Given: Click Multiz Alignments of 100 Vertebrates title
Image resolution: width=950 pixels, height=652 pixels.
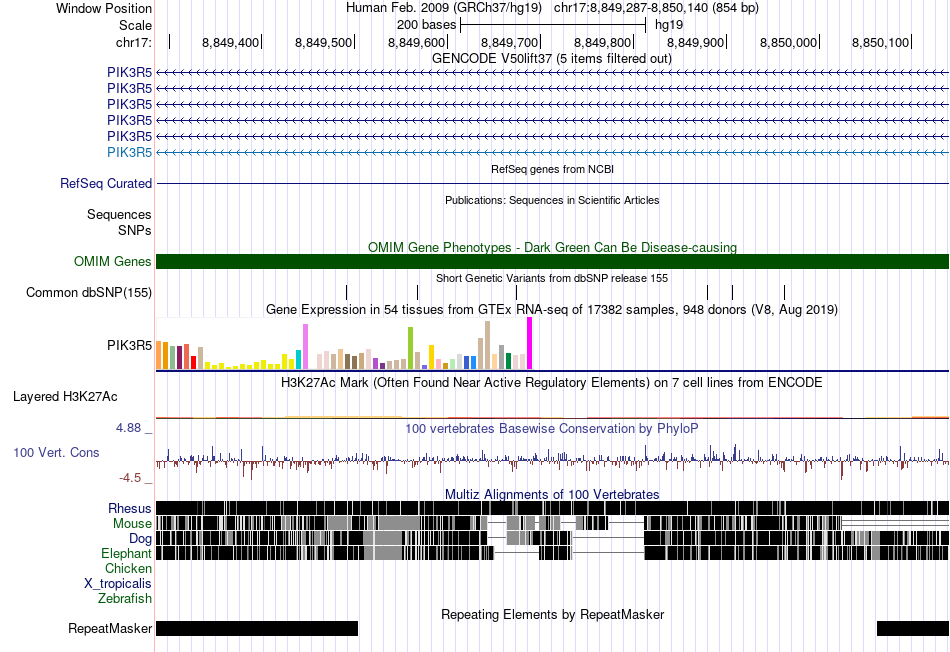Looking at the screenshot, I should [552, 494].
